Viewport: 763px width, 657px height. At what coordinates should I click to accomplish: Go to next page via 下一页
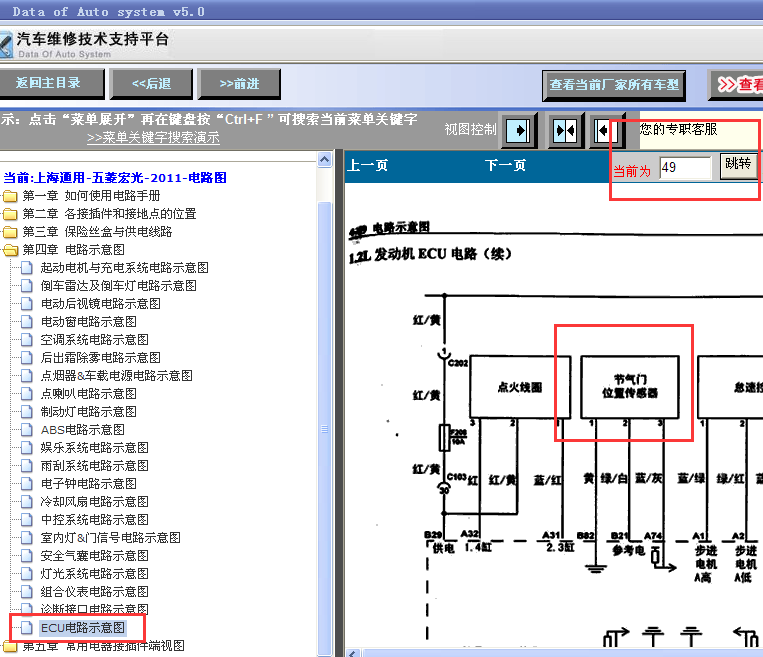[x=505, y=166]
